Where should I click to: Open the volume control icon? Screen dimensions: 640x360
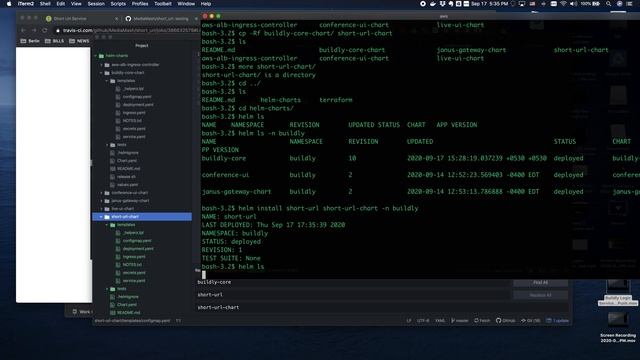tap(573, 4)
